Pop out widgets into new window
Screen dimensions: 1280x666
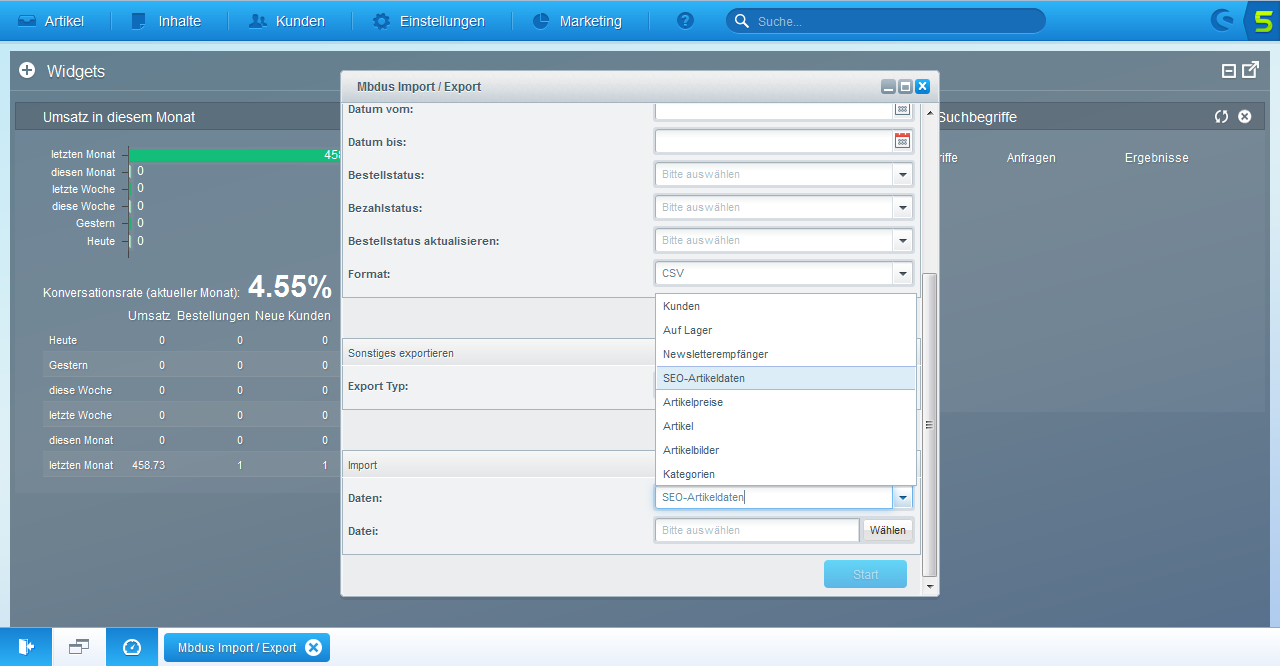(1250, 70)
